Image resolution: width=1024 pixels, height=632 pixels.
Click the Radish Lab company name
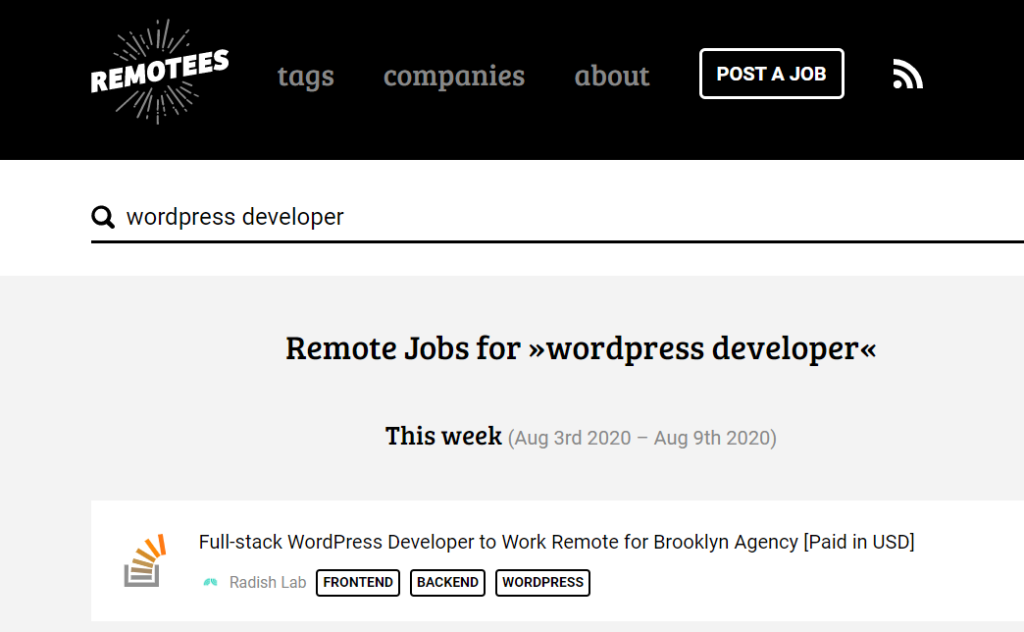click(x=267, y=582)
